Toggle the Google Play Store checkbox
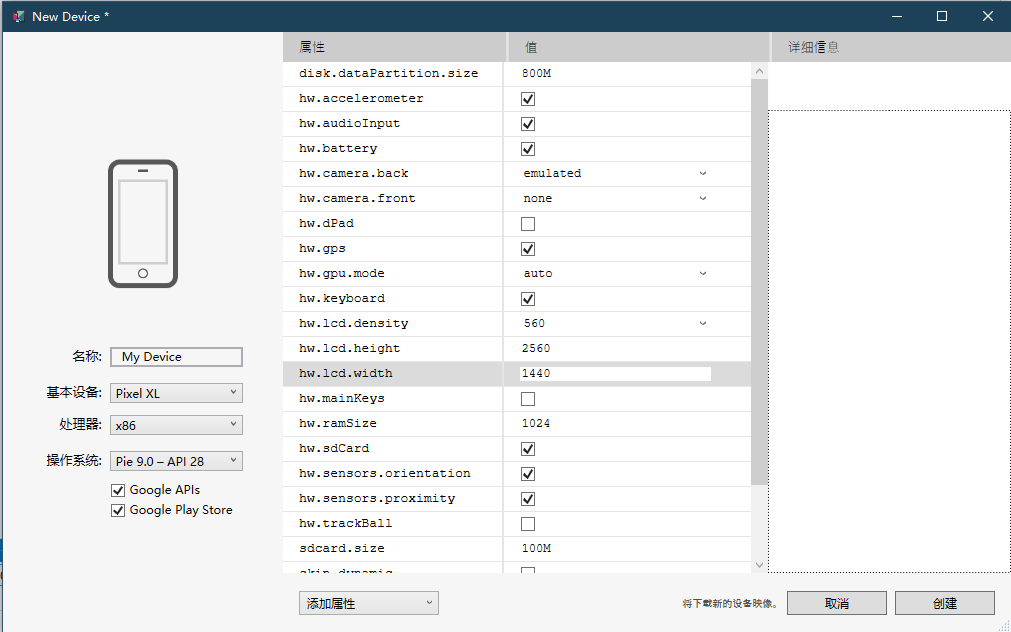This screenshot has width=1011, height=632. (x=118, y=511)
